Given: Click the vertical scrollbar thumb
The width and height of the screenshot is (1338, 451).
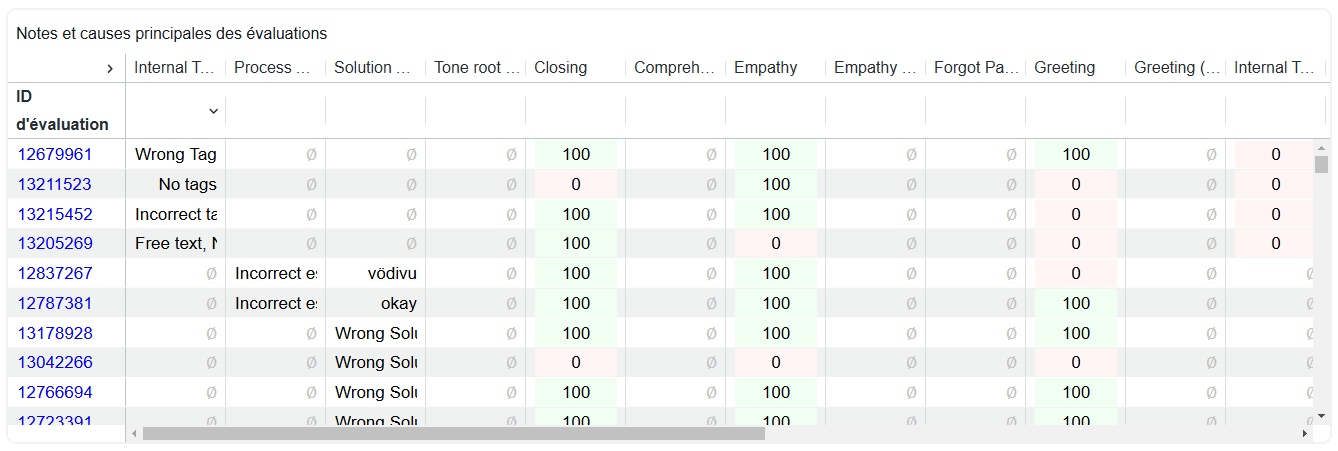Looking at the screenshot, I should (1321, 165).
